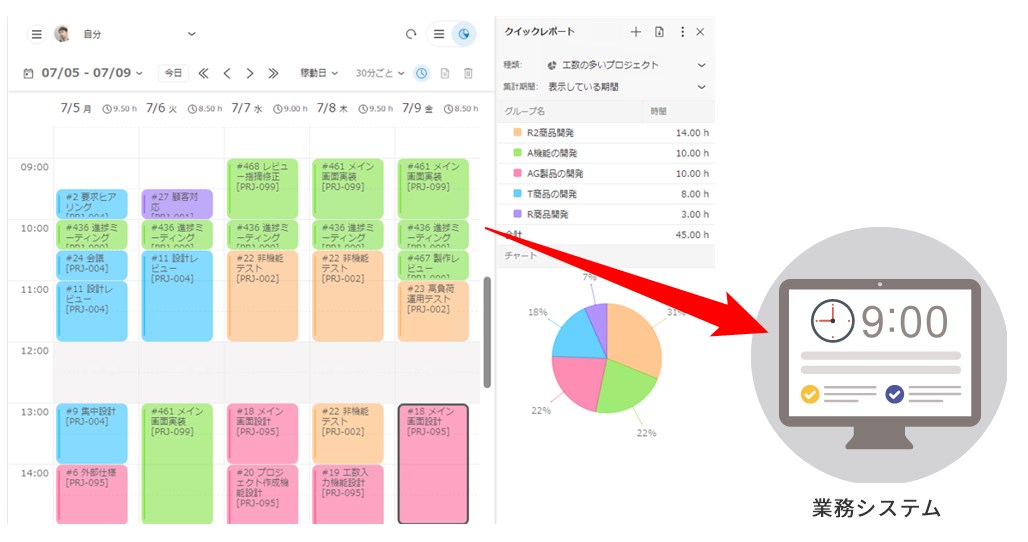The width and height of the screenshot is (1028, 542).
Task: Toggle the pie chart report view button
Action: tap(464, 34)
